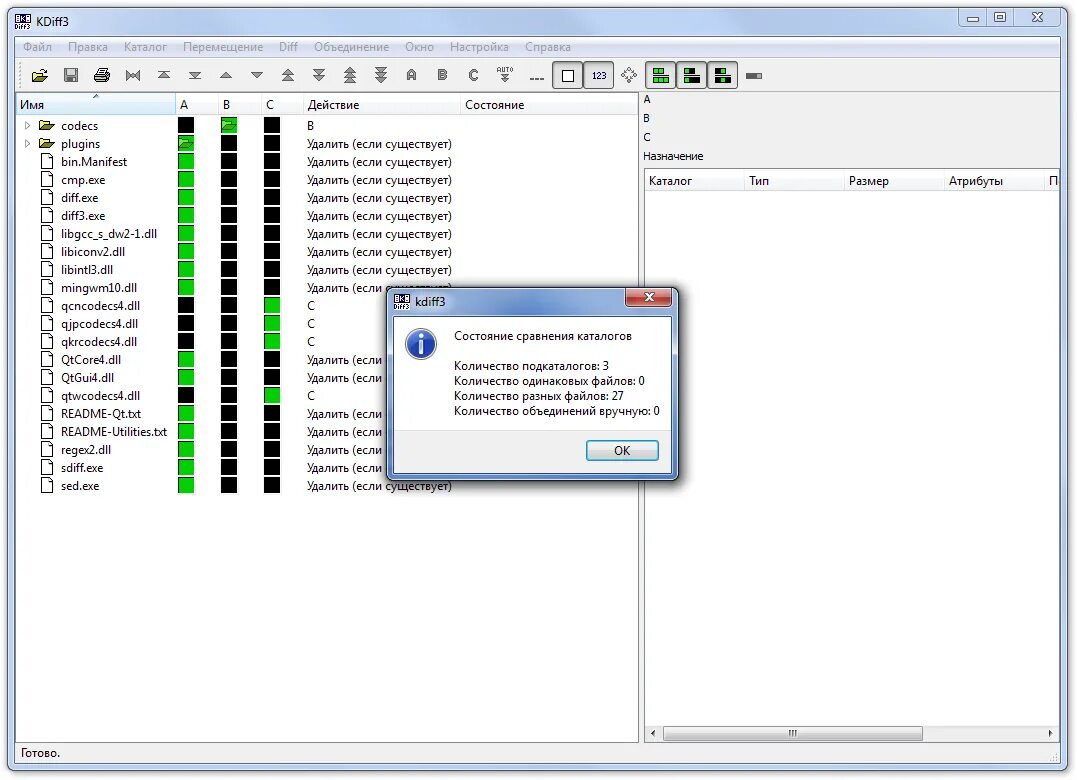Jump to last delta icon
The width and height of the screenshot is (1077, 780).
(195, 76)
